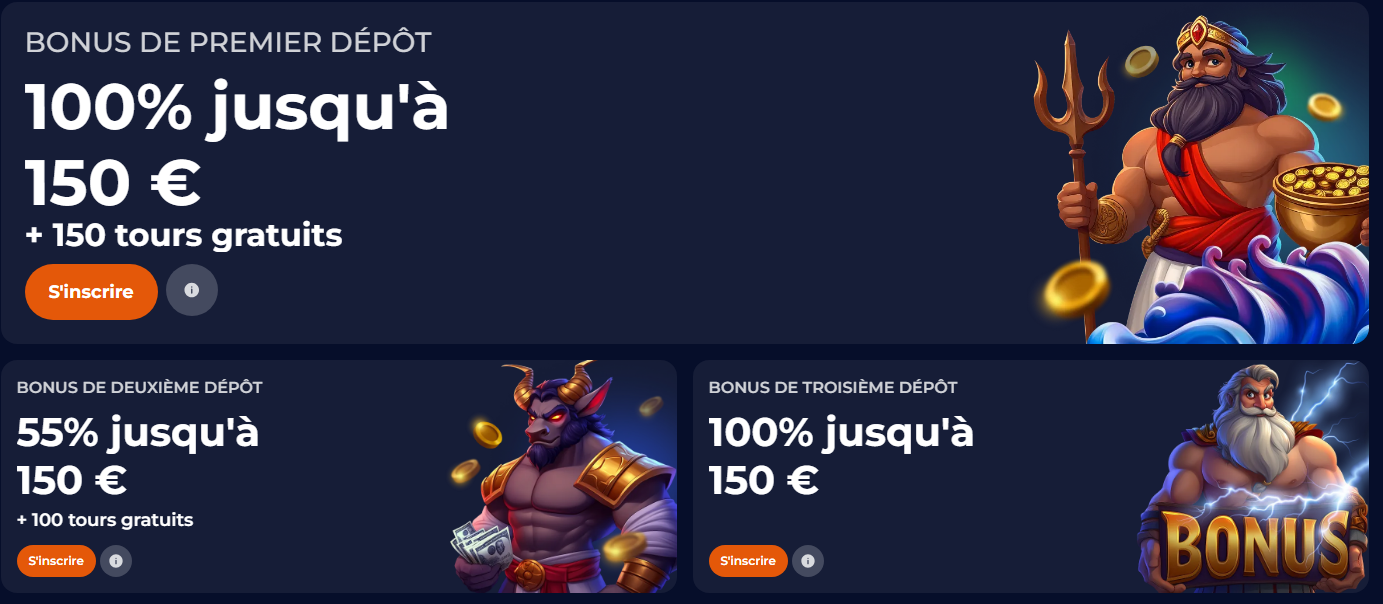1383x604 pixels.
Task: Click S'inscrire under first deposit bonus
Action: pos(91,291)
